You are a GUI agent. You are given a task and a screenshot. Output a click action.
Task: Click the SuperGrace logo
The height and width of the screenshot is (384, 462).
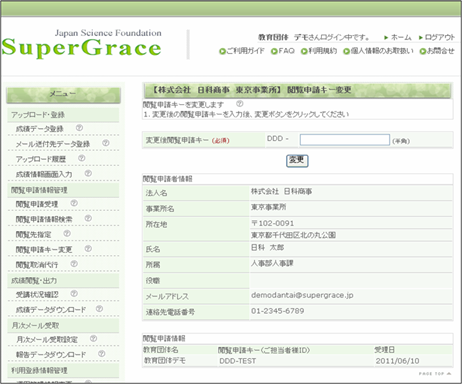coord(82,44)
